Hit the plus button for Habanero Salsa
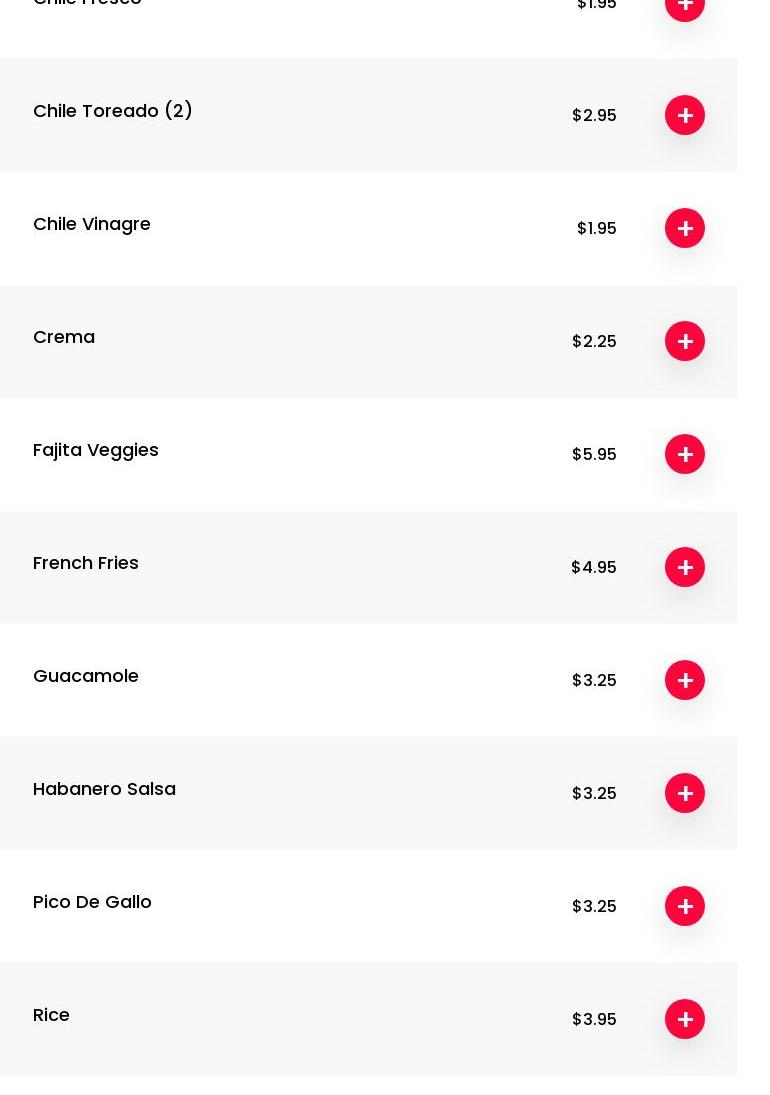770x1095 pixels. [x=685, y=793]
